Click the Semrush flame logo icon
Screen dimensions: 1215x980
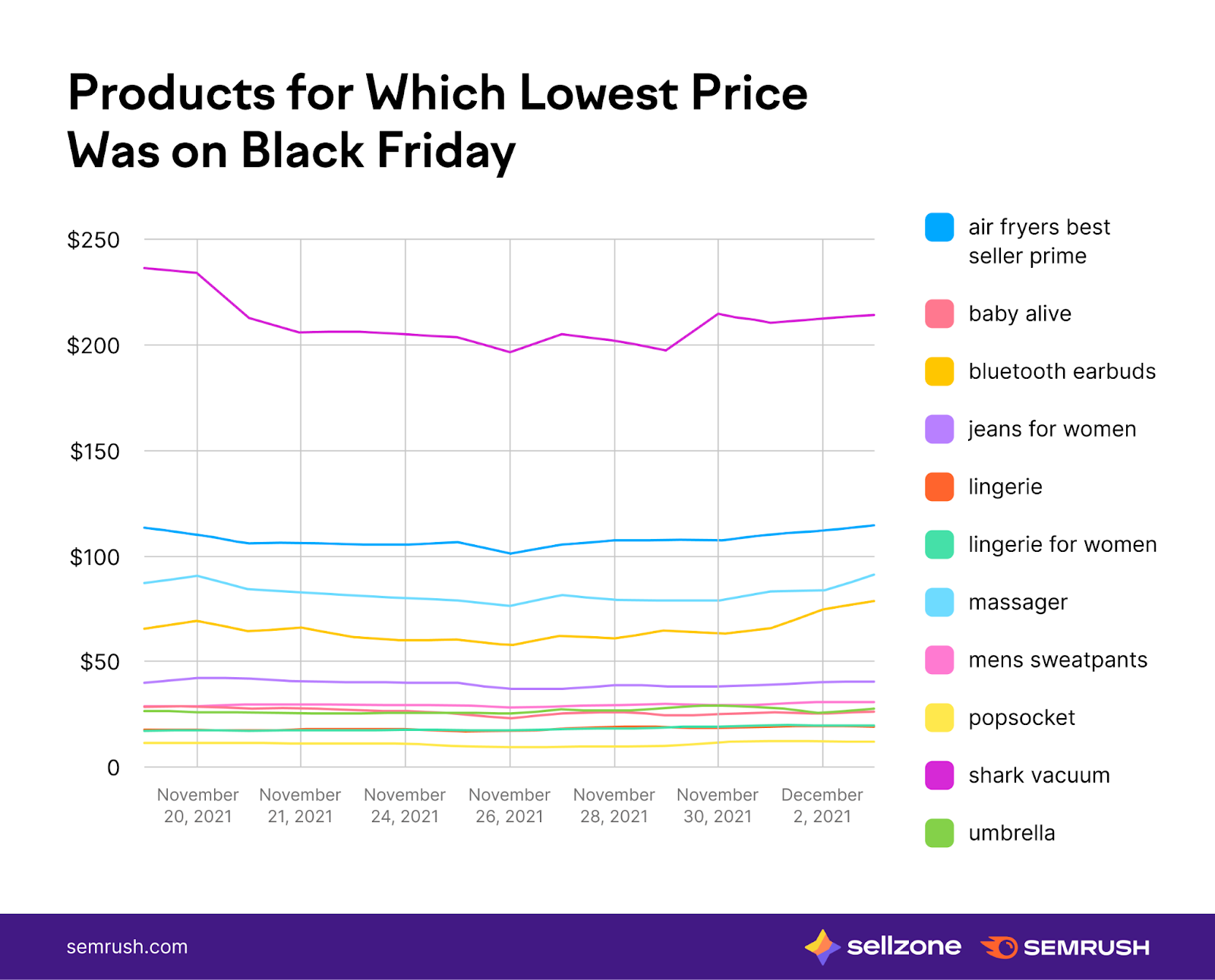999,947
